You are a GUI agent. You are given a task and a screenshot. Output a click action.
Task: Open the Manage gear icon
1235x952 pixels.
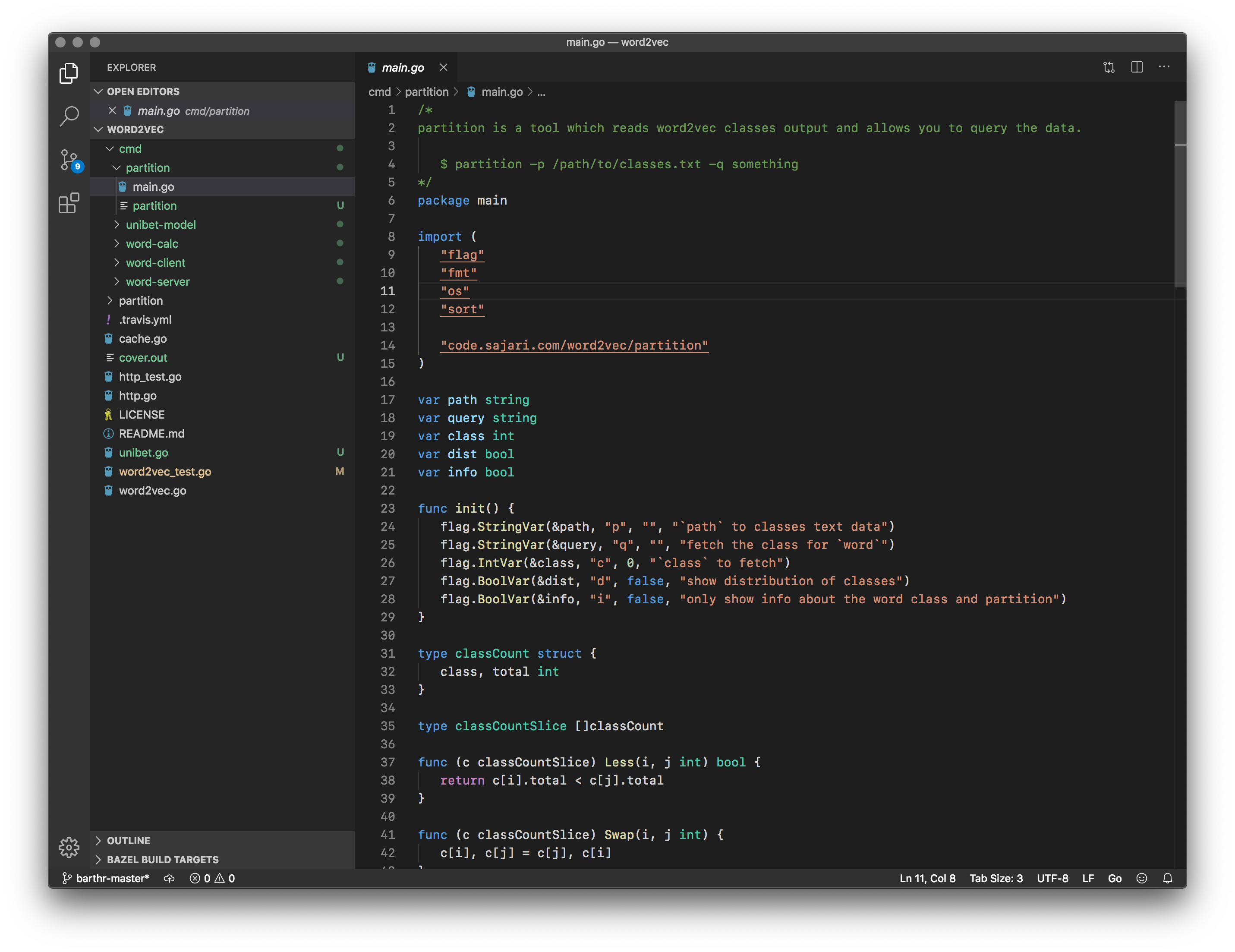(x=69, y=847)
